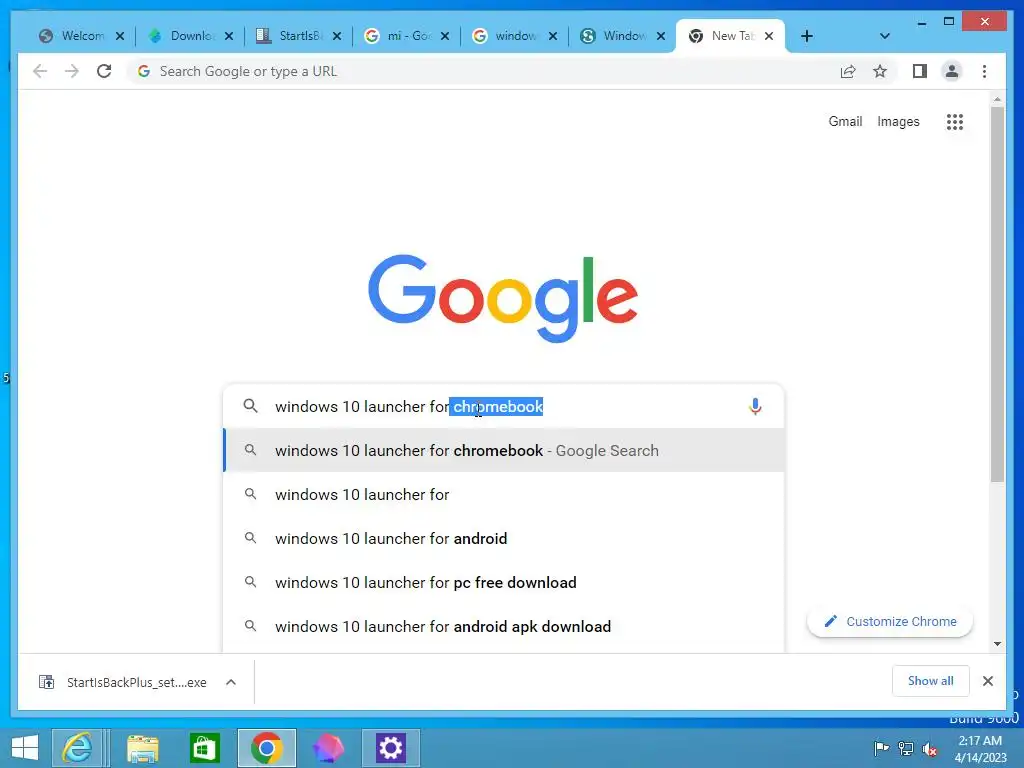Reload the current page
1024x768 pixels.
coord(104,71)
